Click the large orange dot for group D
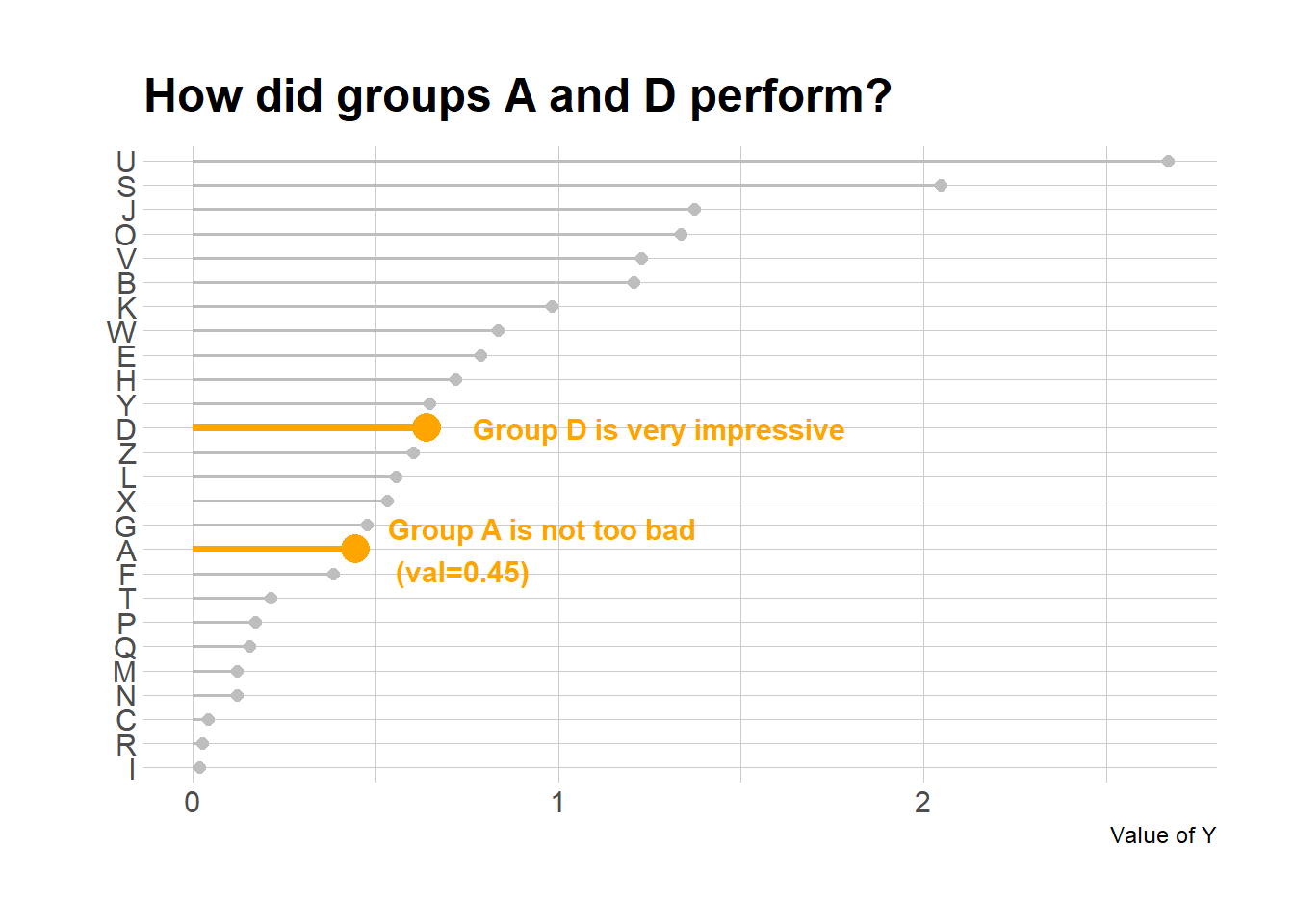Screen dimensions: 1294x924 click(427, 427)
